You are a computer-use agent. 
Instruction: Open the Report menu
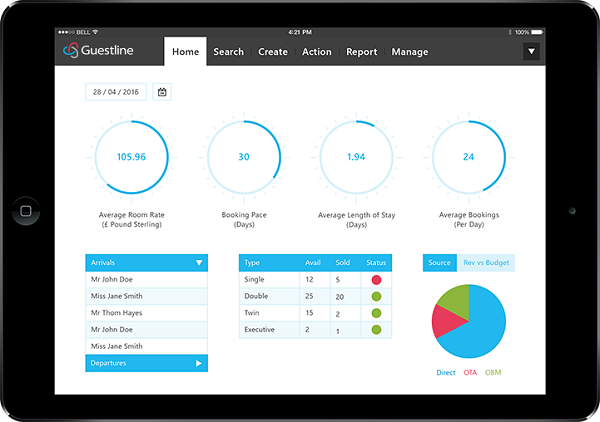(361, 52)
